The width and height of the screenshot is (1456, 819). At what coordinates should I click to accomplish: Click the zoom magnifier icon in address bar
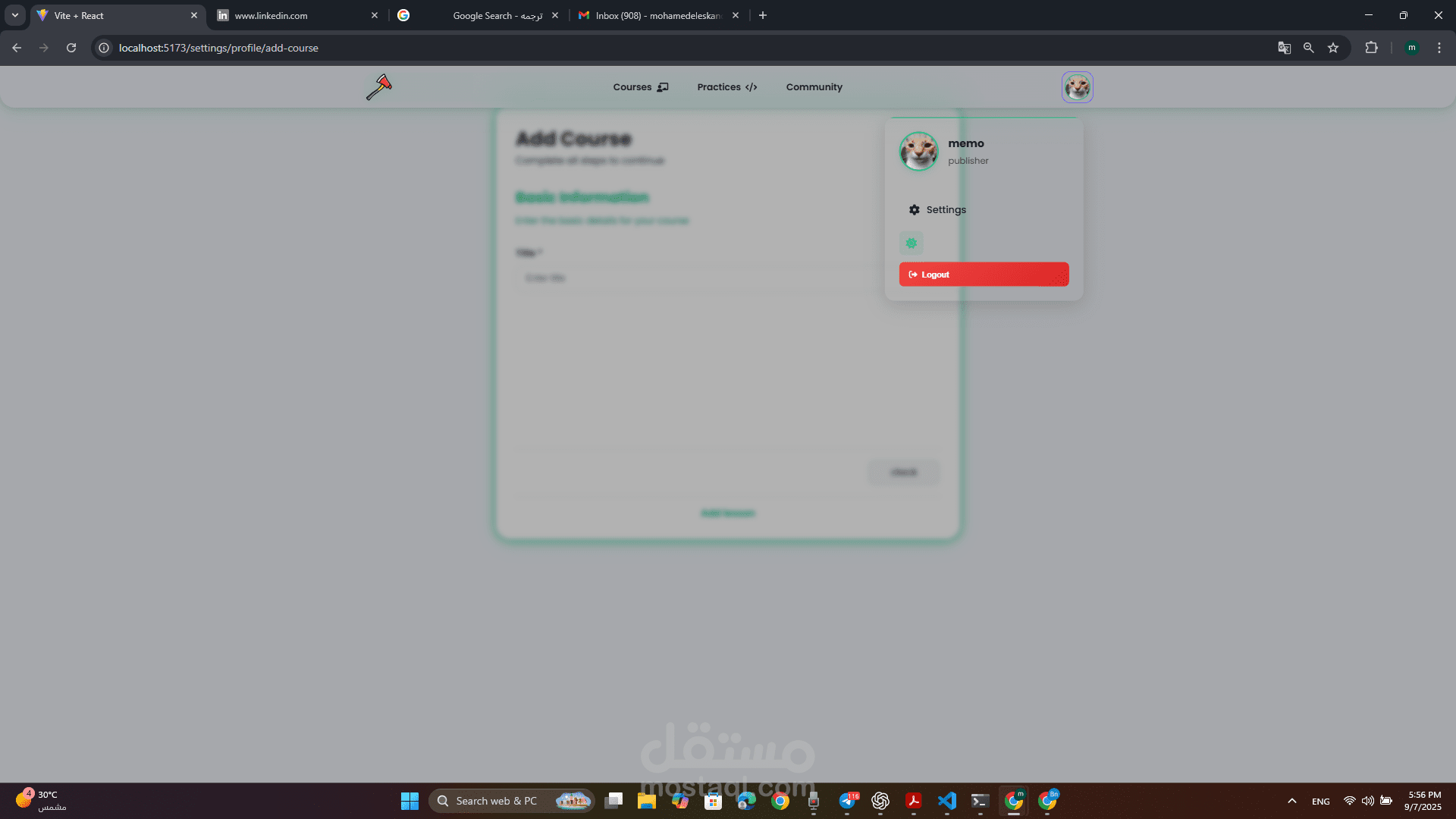(1308, 48)
